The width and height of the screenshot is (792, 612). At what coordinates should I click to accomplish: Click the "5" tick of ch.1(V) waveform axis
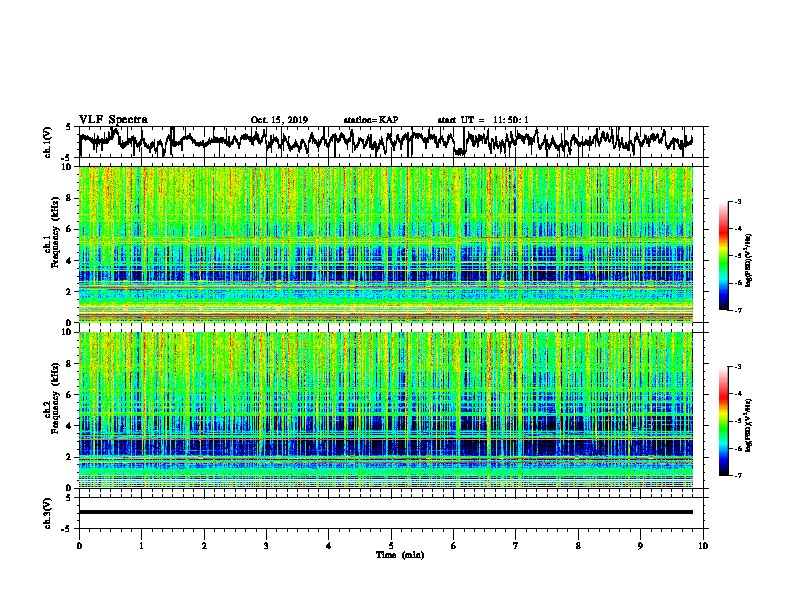click(69, 127)
